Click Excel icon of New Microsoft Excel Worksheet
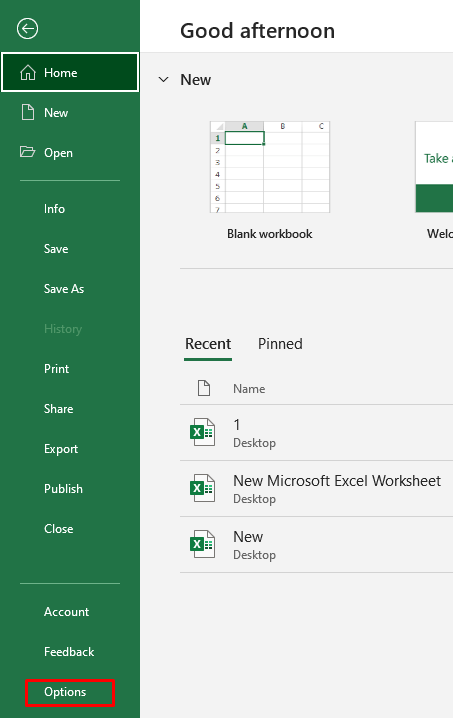The image size is (453, 718). pos(202,488)
